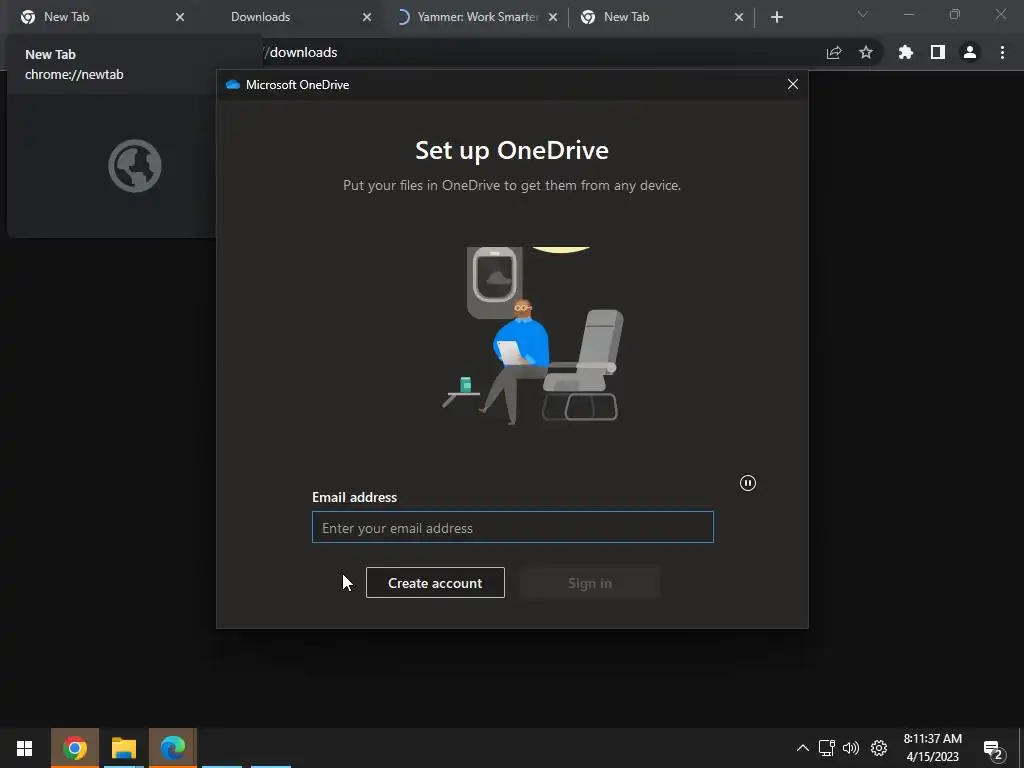The height and width of the screenshot is (768, 1024).
Task: Close the Yammer tab
Action: tap(553, 17)
